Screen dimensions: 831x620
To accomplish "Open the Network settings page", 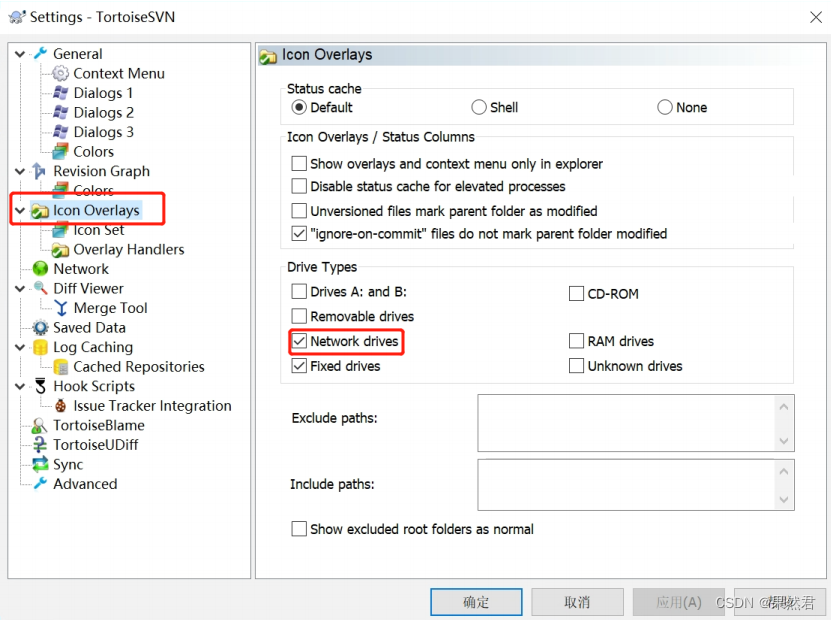I will [x=81, y=269].
